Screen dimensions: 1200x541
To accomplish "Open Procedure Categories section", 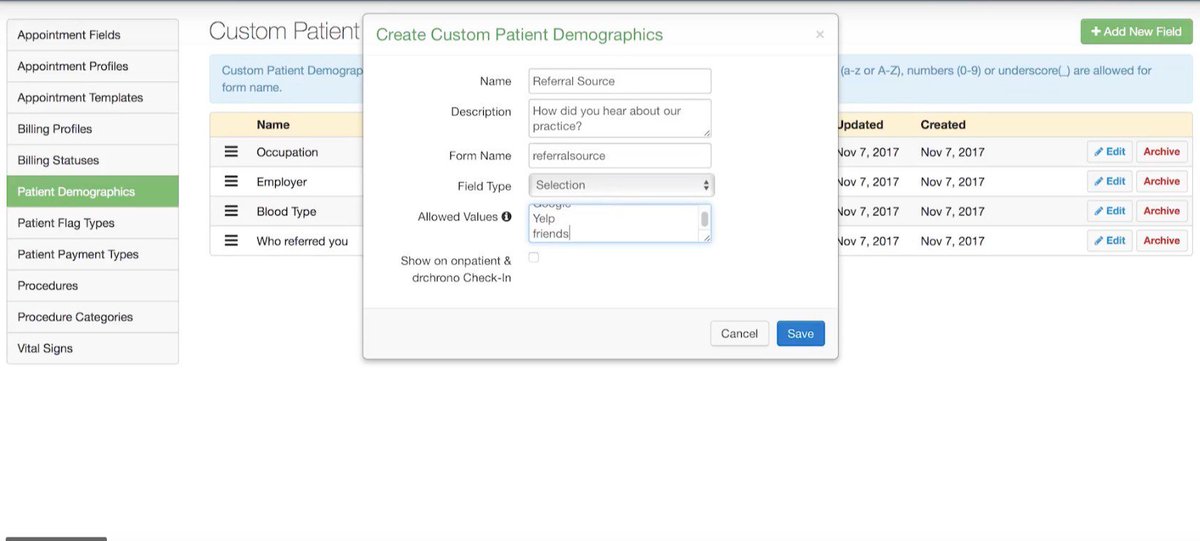I will tap(93, 317).
